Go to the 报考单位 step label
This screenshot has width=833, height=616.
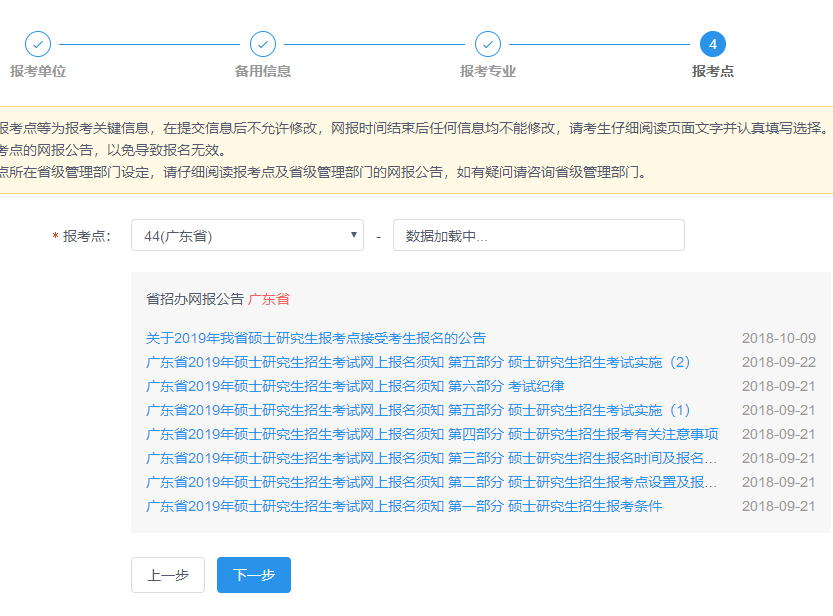[38, 72]
